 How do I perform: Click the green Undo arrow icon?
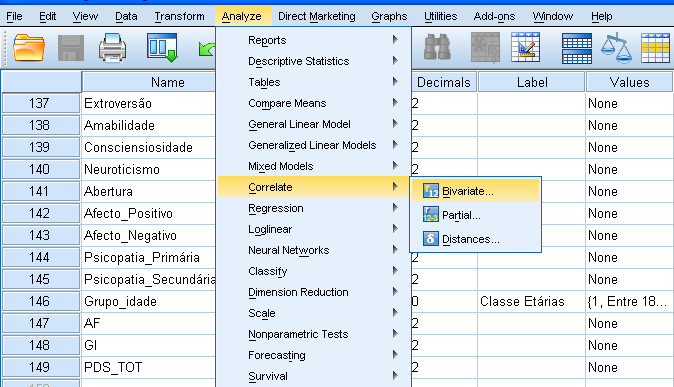click(x=207, y=49)
